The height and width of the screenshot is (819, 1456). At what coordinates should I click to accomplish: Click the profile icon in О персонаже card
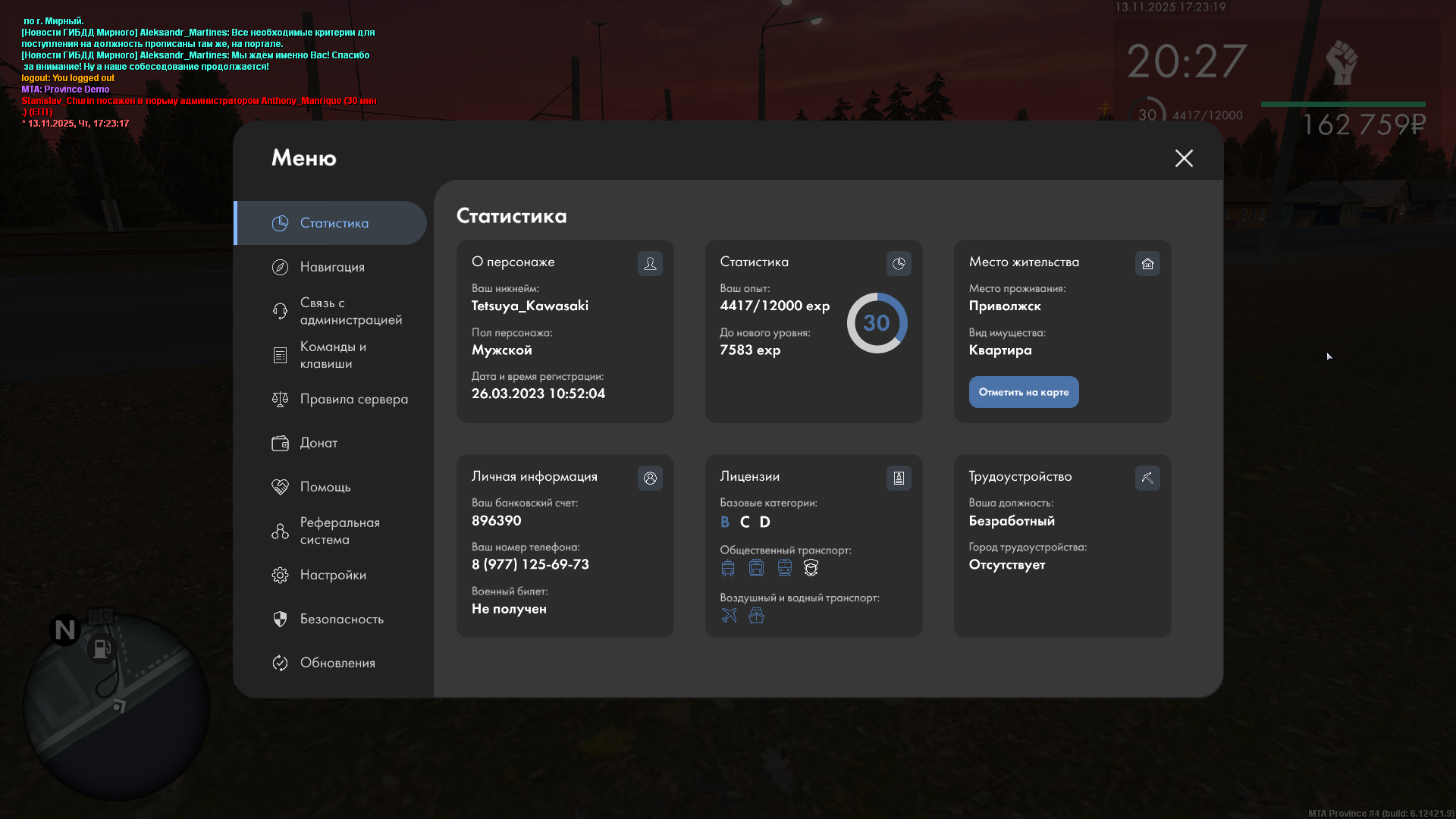(x=650, y=263)
